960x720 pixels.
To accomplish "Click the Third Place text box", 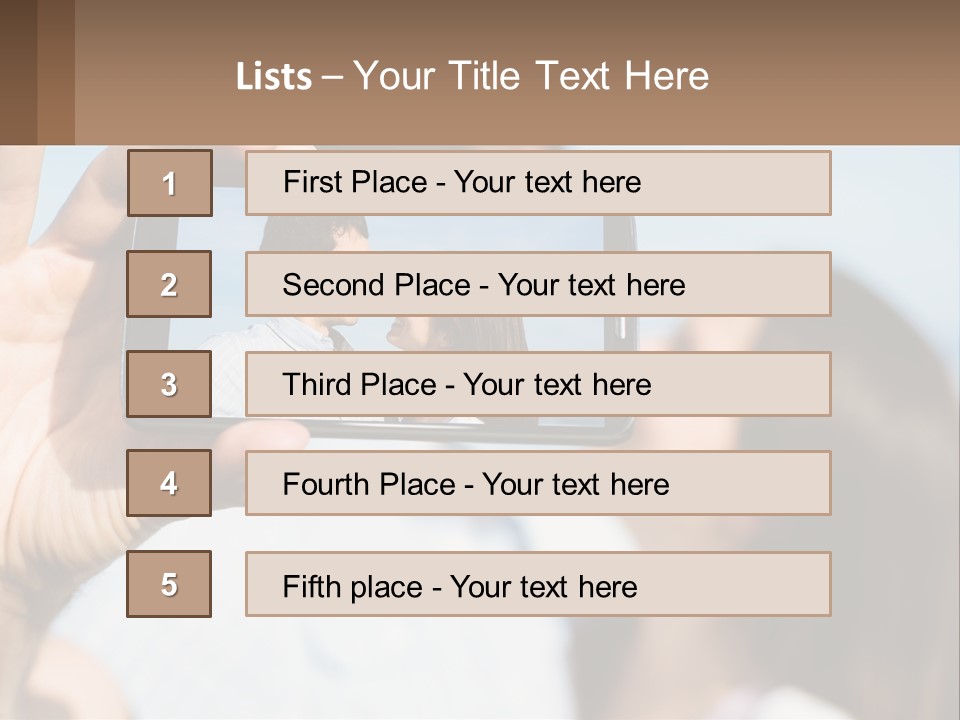I will click(x=538, y=384).
